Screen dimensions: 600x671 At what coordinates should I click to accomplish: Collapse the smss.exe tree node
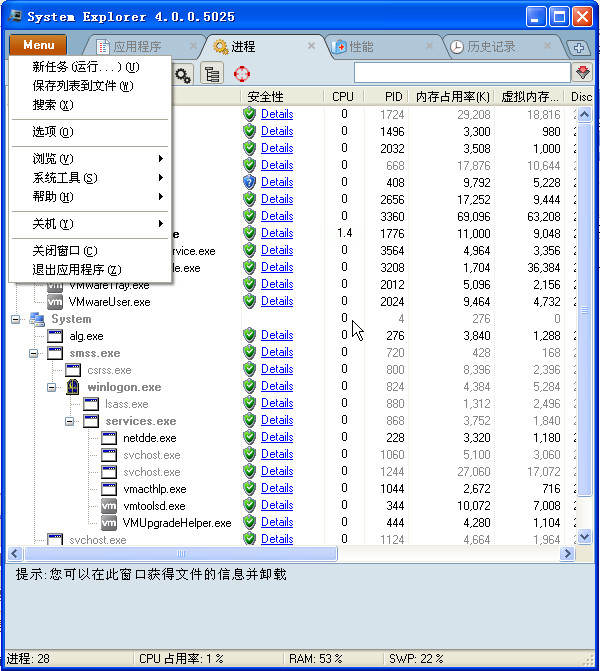(x=33, y=353)
